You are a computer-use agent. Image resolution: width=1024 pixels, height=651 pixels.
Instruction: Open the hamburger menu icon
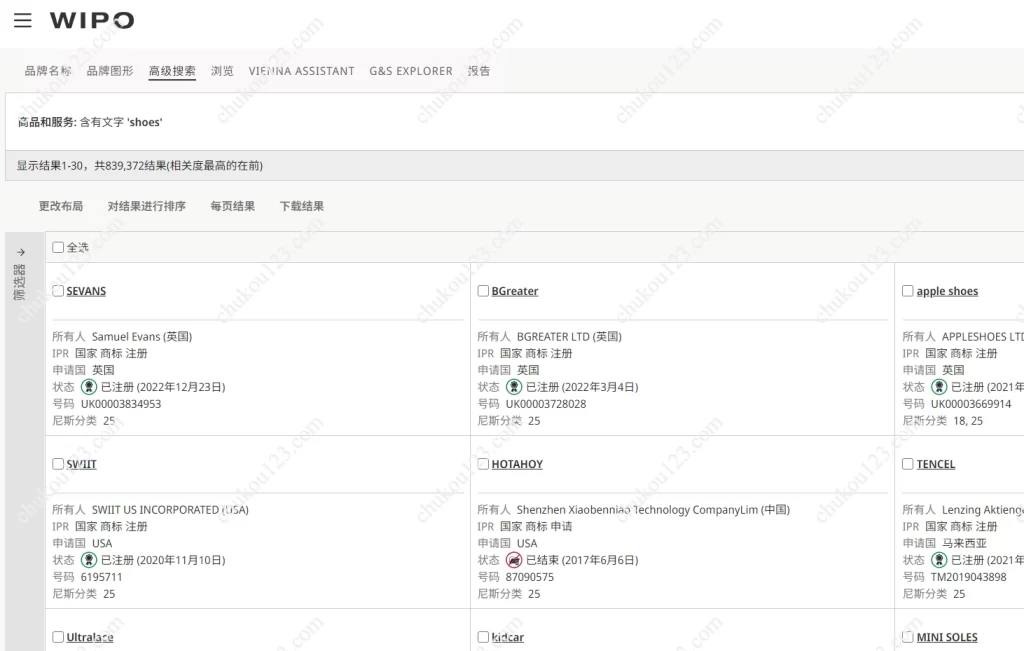[22, 20]
